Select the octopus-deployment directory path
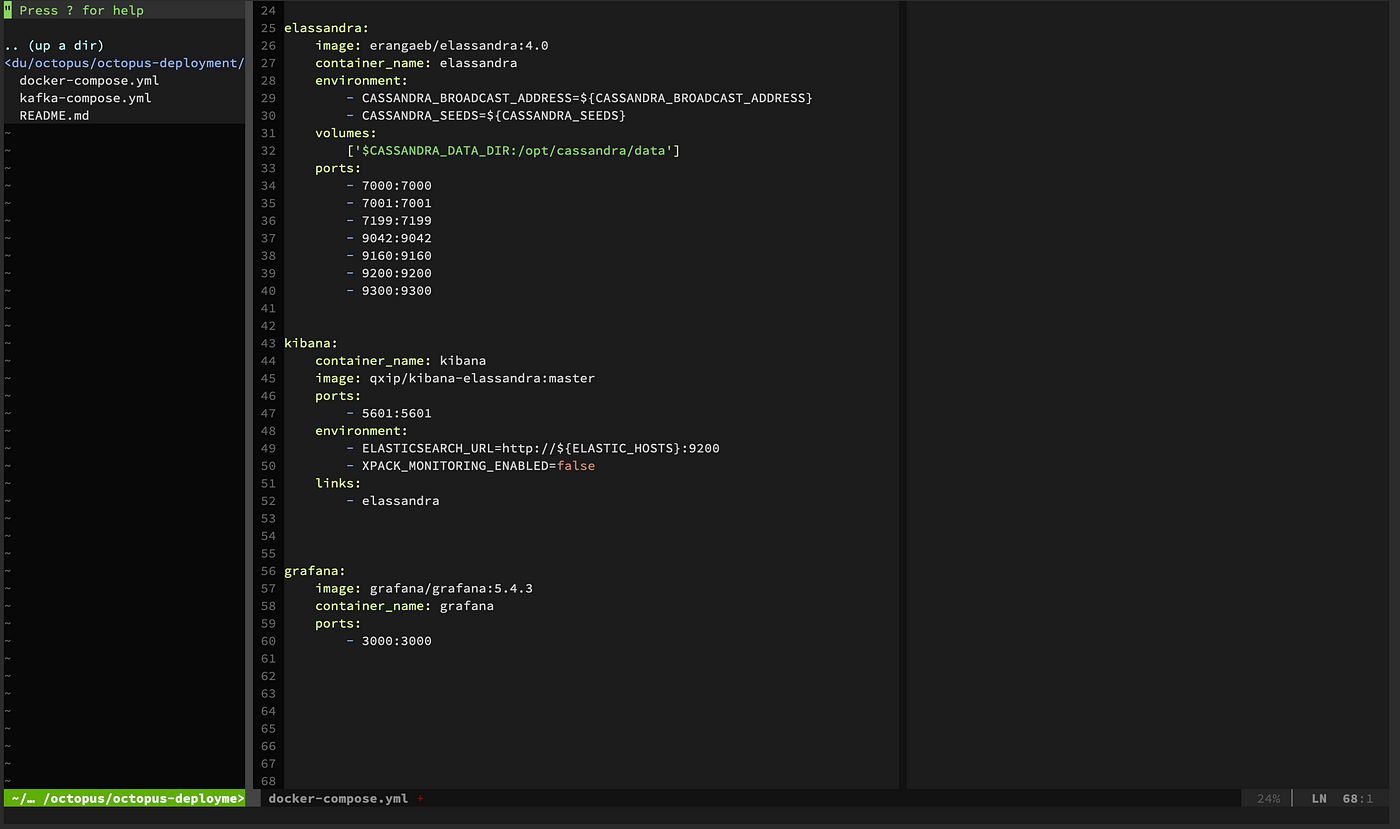Screen dimensions: 1400x829 pyautogui.click(x=124, y=63)
